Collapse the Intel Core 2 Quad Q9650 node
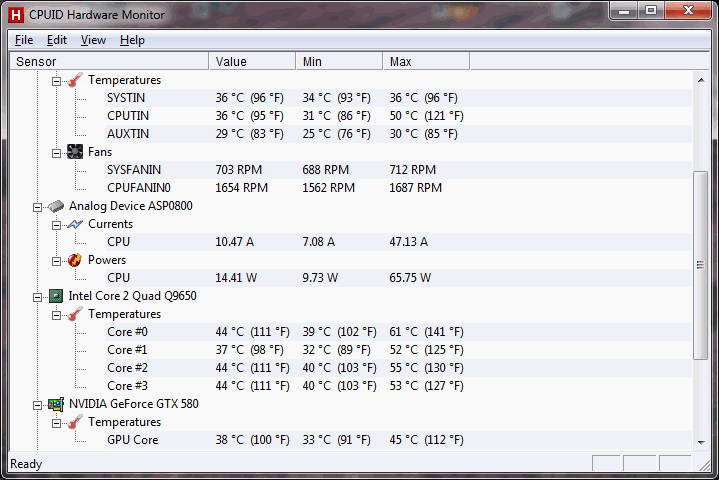The image size is (719, 480). 38,297
